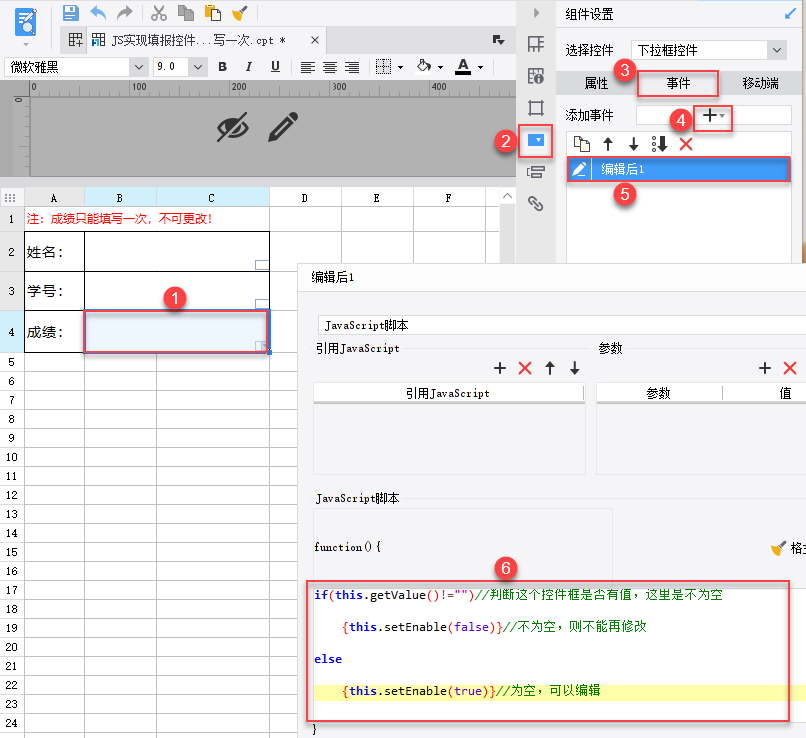Click the plus button to add event
The width and height of the screenshot is (806, 738).
tap(713, 116)
